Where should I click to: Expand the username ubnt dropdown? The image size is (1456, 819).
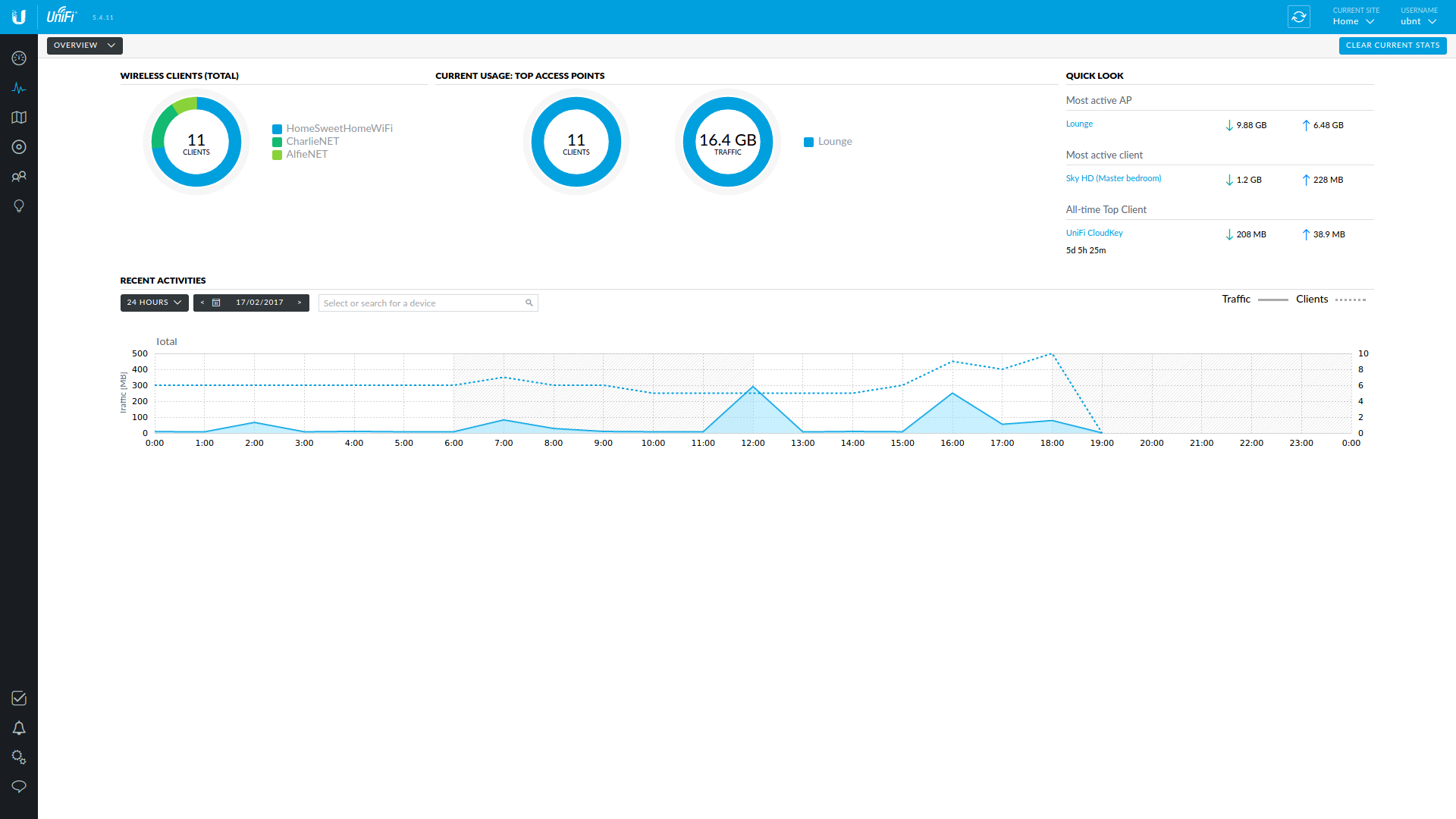click(x=1419, y=20)
